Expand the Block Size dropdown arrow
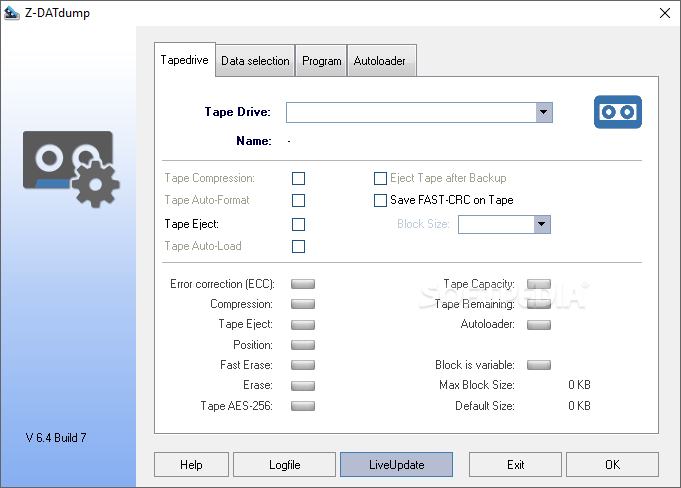This screenshot has height=488, width=681. pos(542,224)
